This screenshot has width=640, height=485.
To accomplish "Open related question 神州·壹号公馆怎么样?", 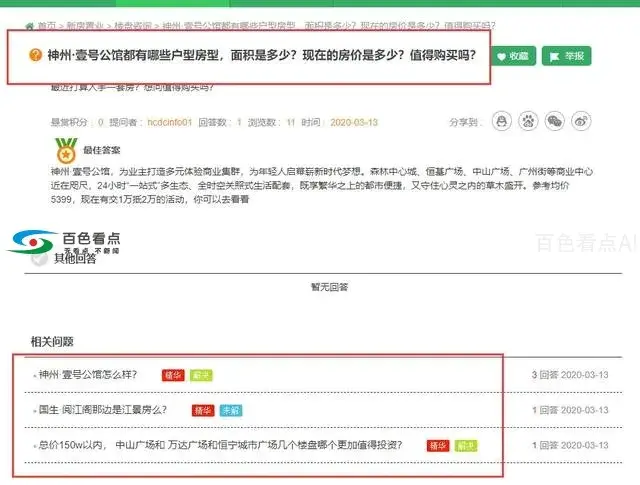I will click(x=88, y=374).
